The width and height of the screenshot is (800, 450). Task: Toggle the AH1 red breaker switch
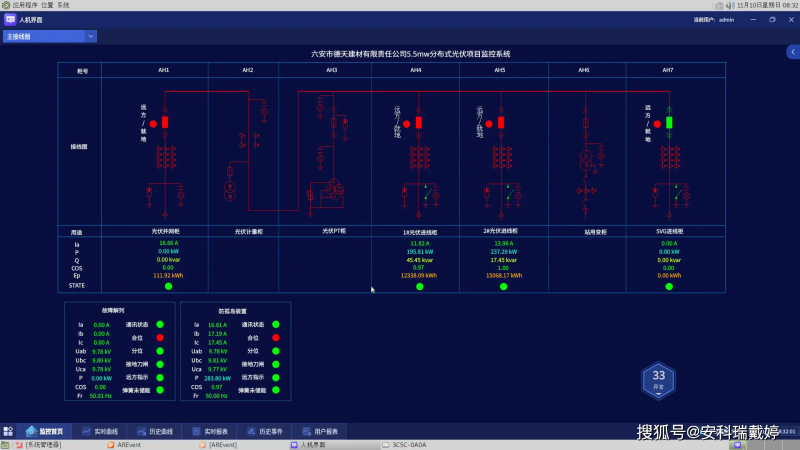165,122
